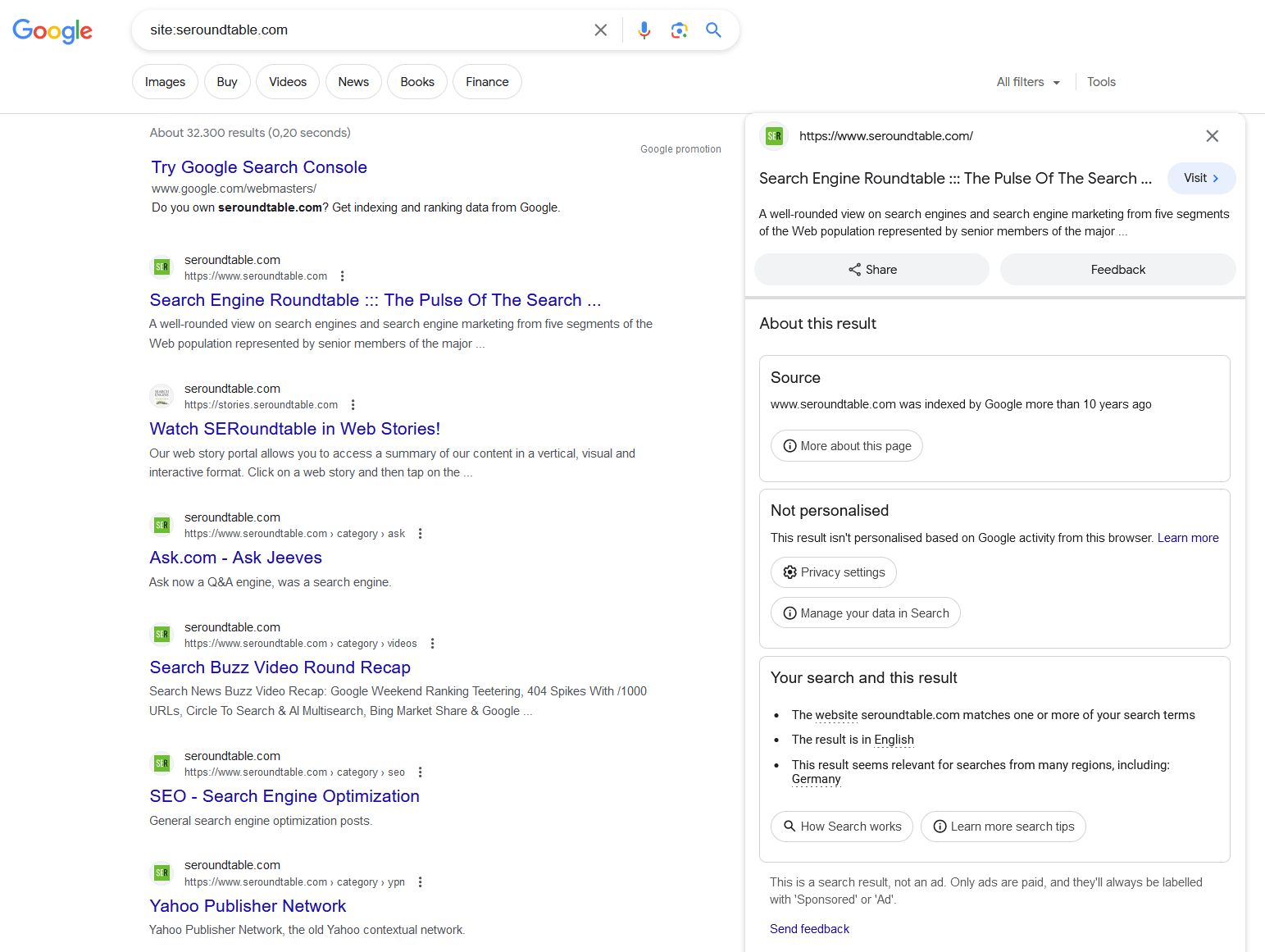
Task: Start voice search with microphone icon
Action: (644, 30)
